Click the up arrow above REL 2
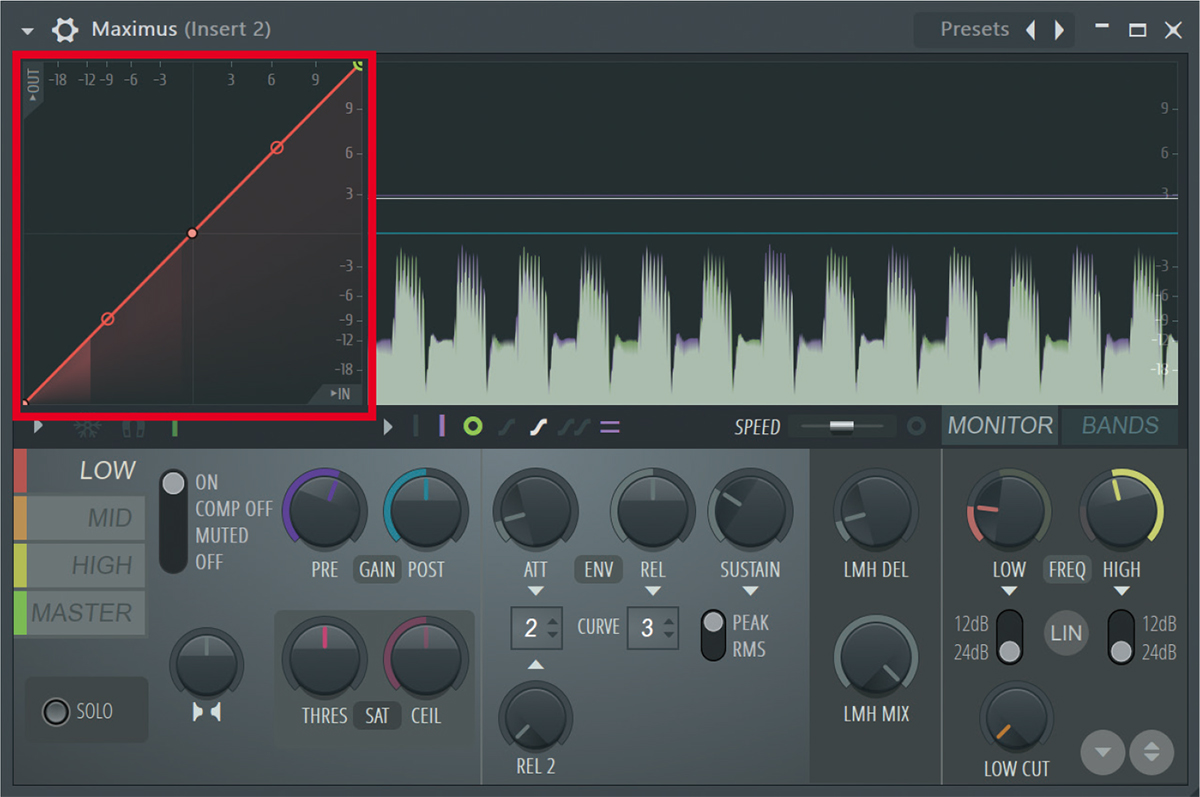 click(536, 665)
